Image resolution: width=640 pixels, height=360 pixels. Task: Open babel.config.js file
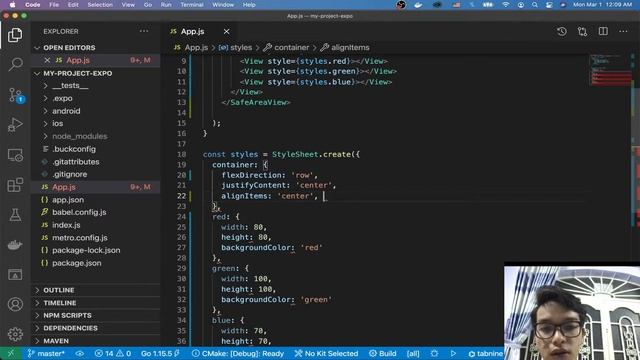pyautogui.click(x=96, y=212)
